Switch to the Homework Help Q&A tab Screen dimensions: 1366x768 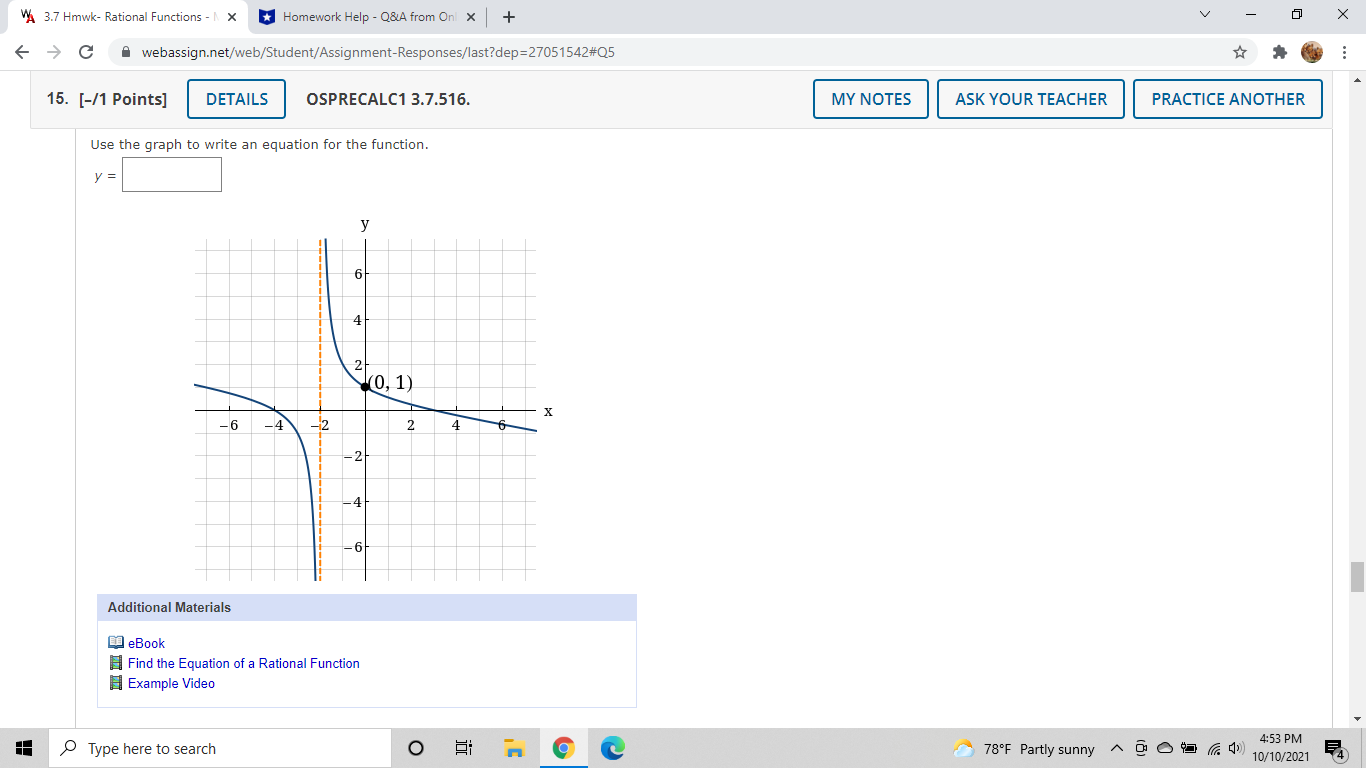point(360,16)
